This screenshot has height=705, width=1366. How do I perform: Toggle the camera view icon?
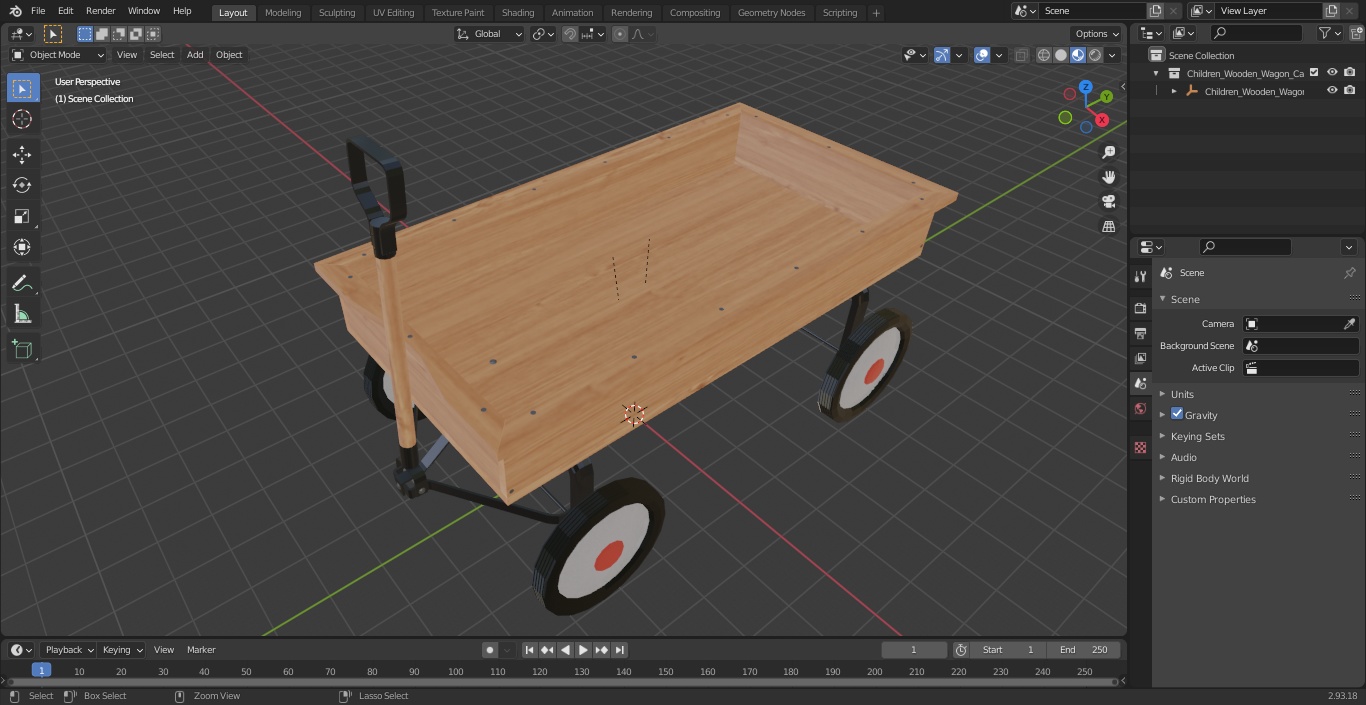[x=1108, y=202]
